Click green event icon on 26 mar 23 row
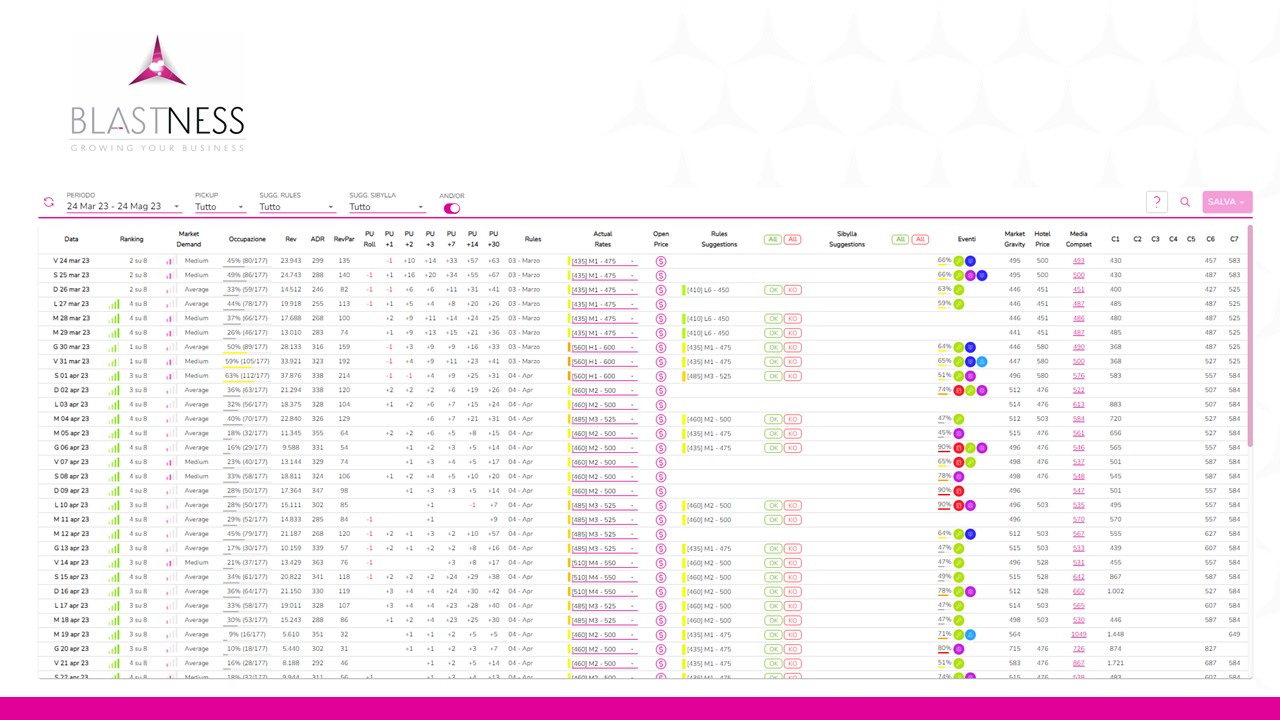The width and height of the screenshot is (1280, 720). point(958,290)
